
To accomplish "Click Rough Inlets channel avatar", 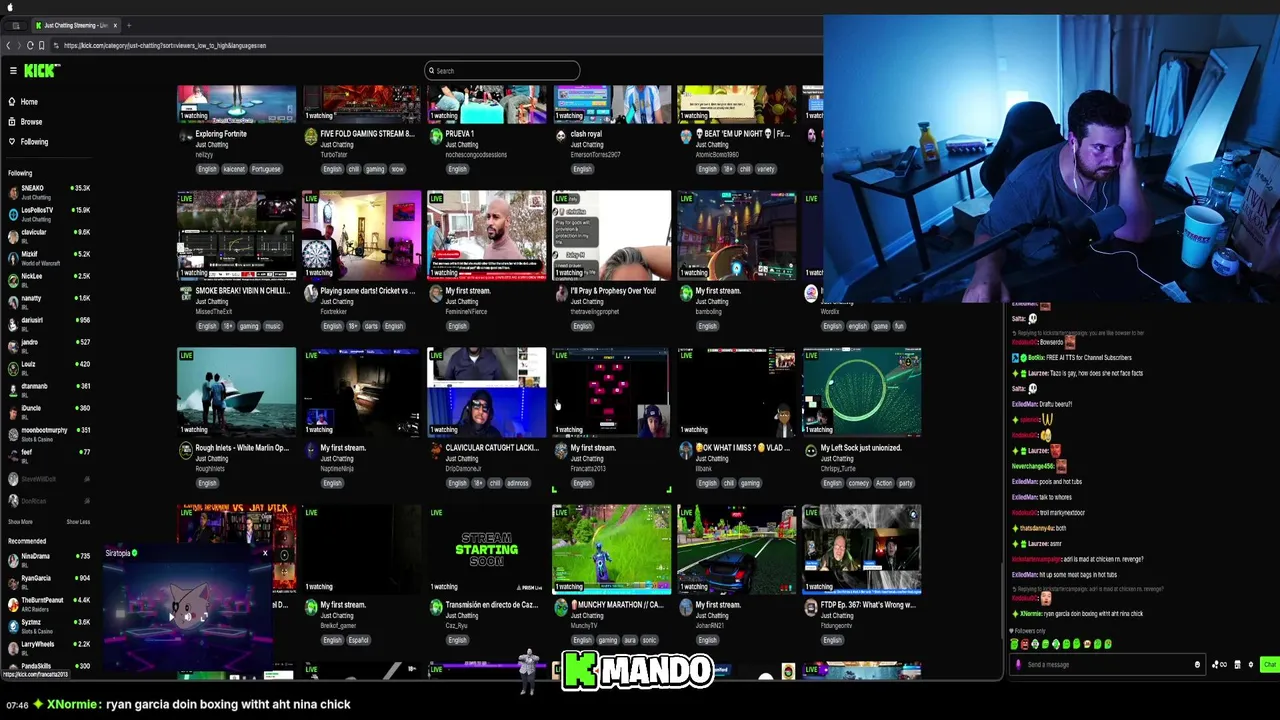I will (x=186, y=451).
